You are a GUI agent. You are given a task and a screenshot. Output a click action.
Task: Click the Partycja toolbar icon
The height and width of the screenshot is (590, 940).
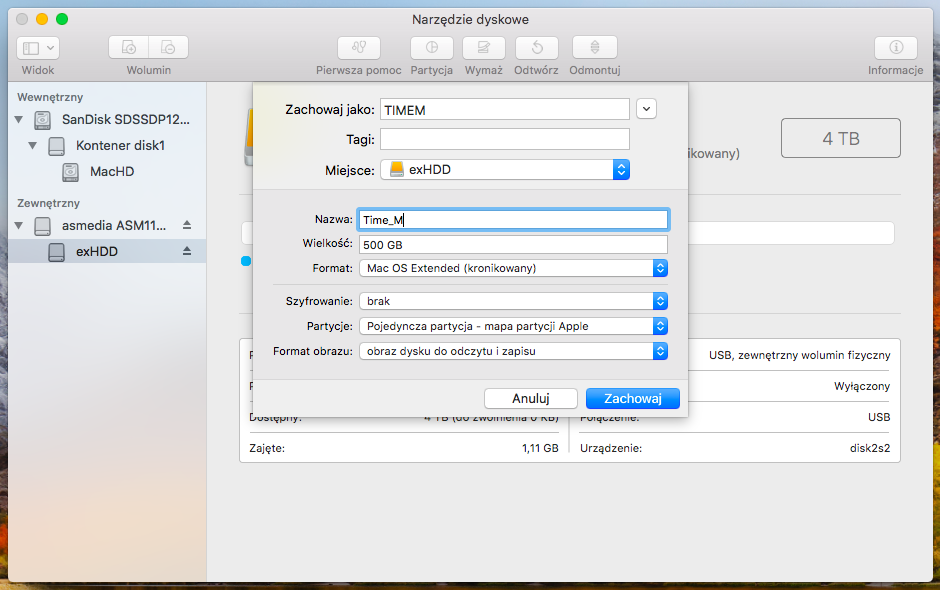tap(431, 48)
